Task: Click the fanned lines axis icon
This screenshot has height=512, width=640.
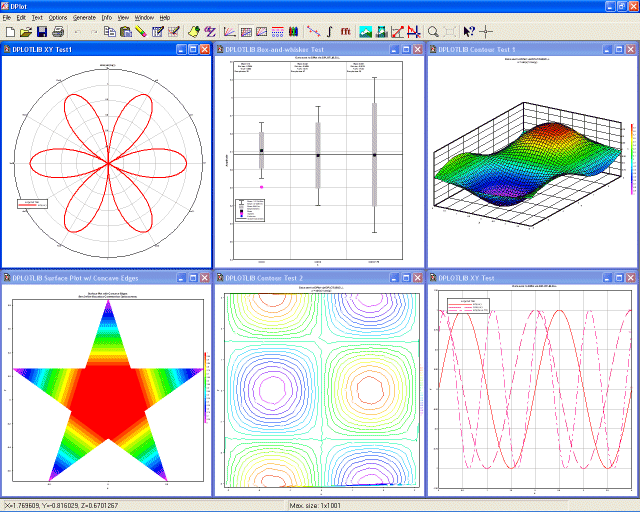Action: [229, 32]
